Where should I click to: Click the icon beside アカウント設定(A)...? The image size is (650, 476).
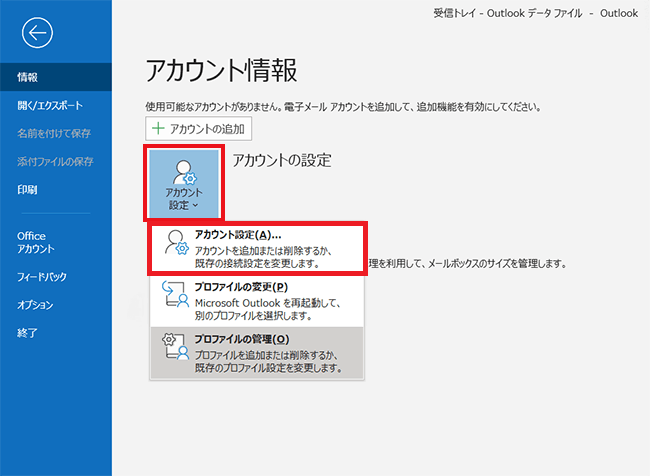coord(177,243)
